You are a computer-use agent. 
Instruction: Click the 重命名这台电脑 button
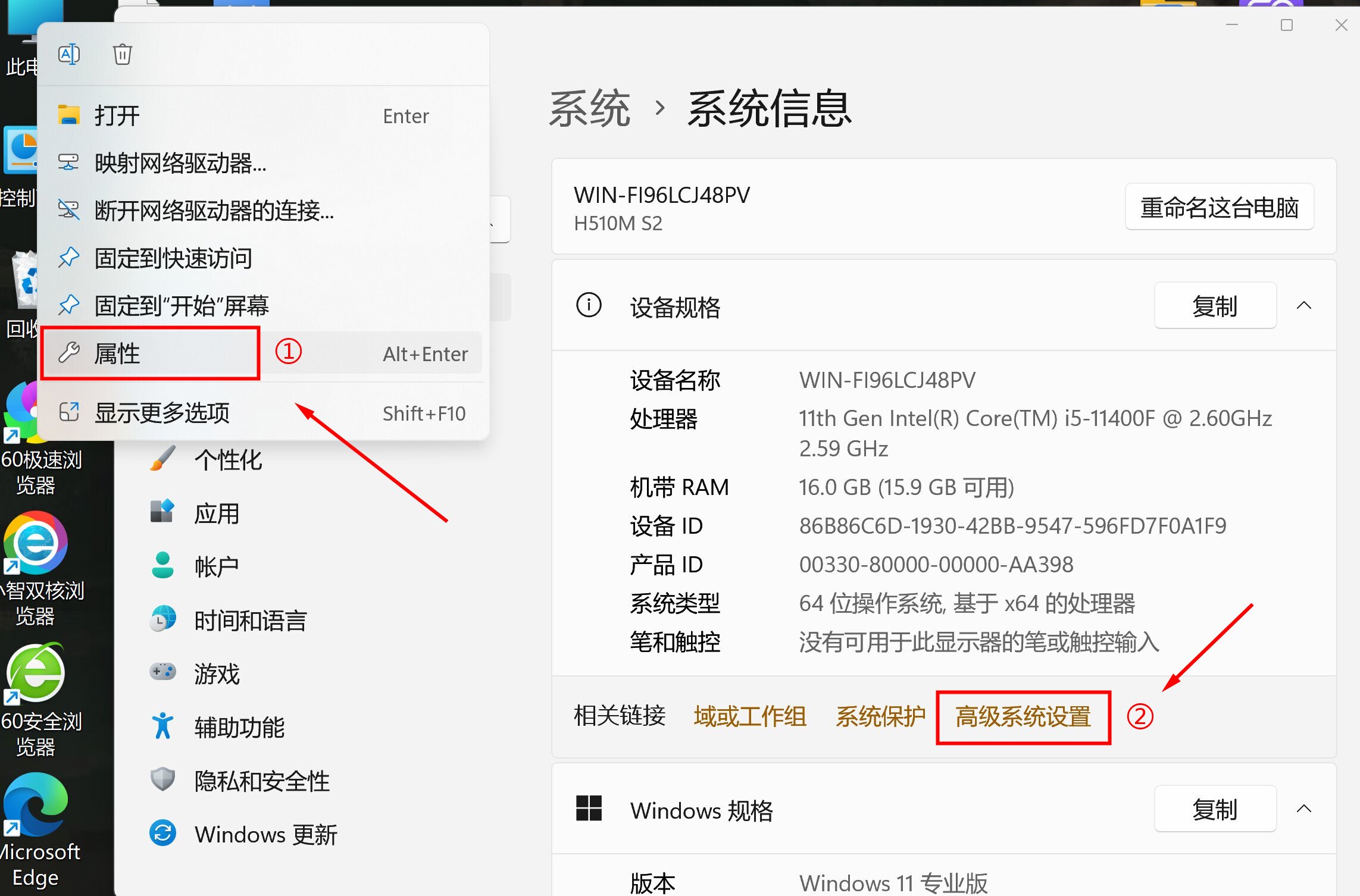pos(1219,208)
